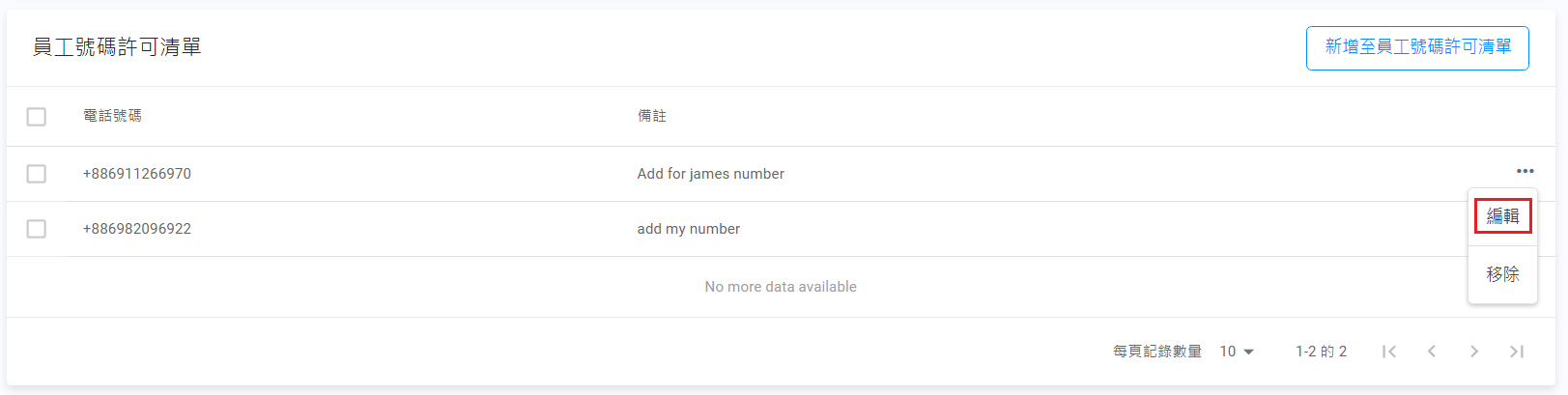
Task: Click phone number +886982096922
Action: point(137,229)
